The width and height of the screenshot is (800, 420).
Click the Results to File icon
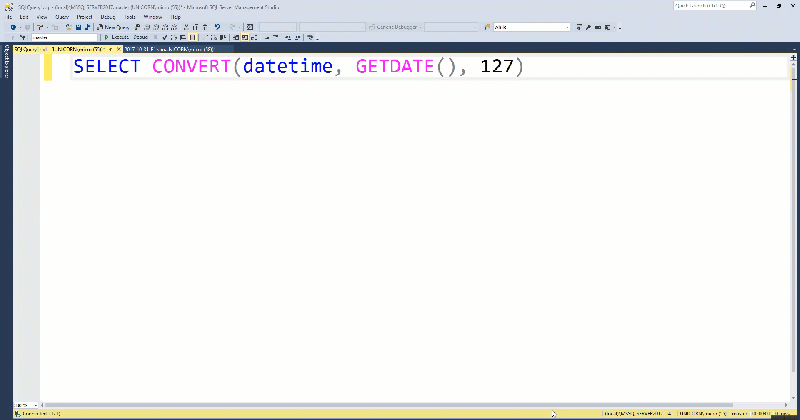point(254,37)
